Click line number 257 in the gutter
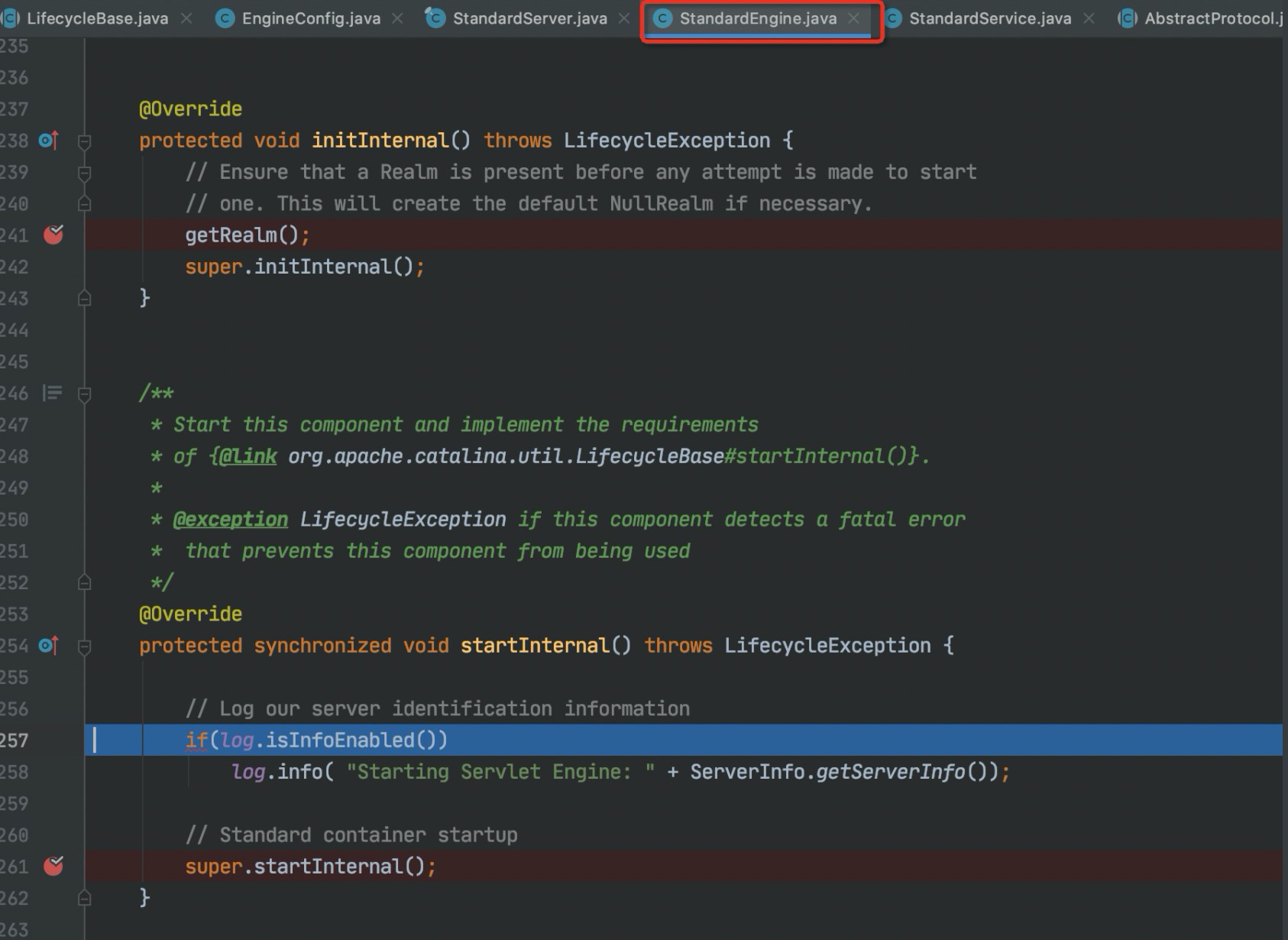The height and width of the screenshot is (940, 1288). [x=14, y=741]
